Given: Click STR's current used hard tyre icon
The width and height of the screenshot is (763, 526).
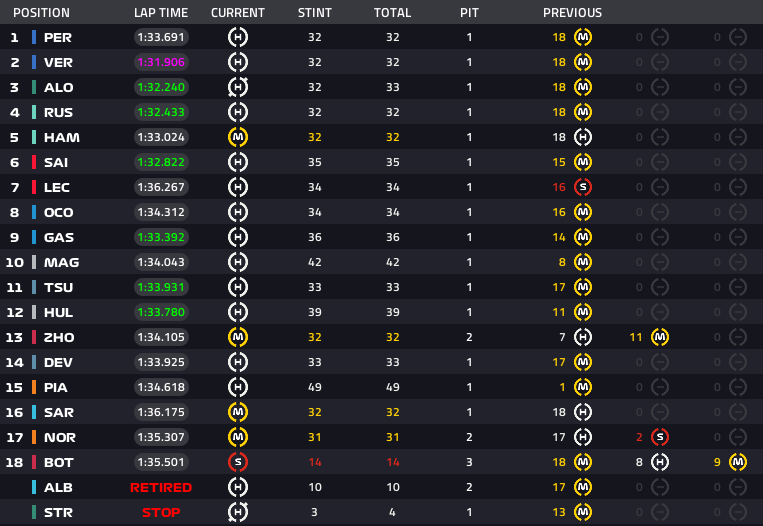Looking at the screenshot, I should 238,512.
